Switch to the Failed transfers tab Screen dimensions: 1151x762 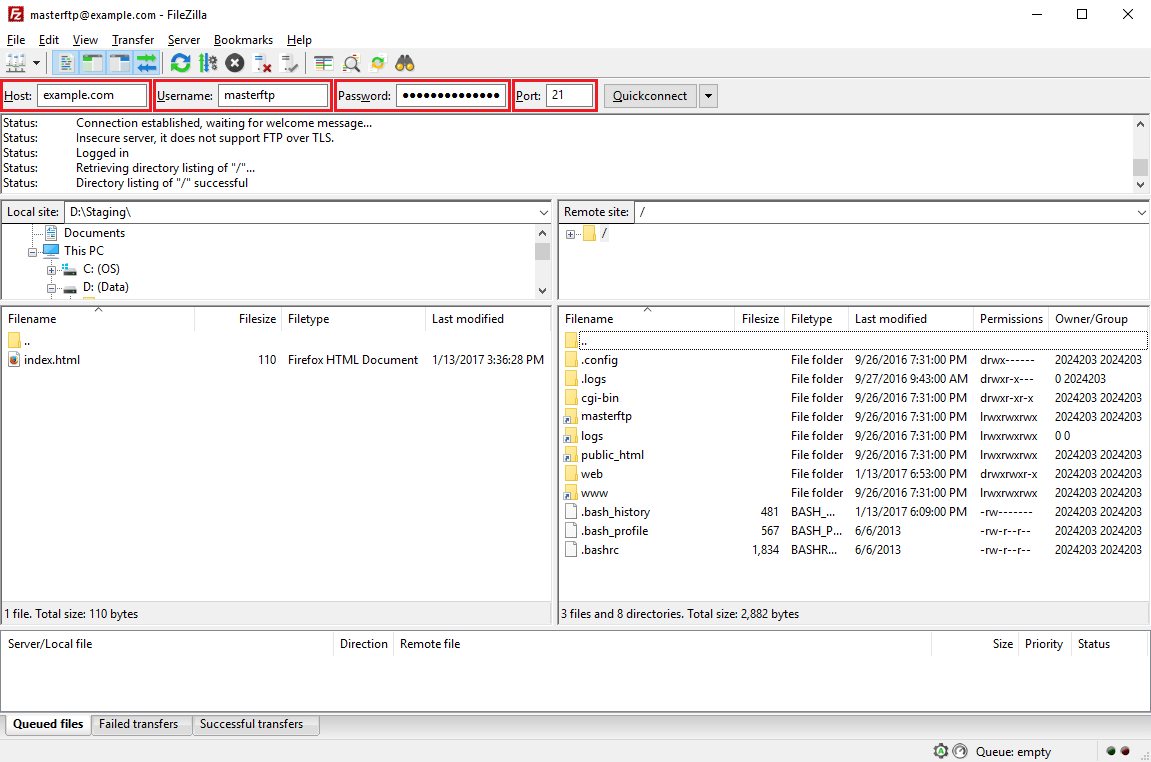click(141, 725)
